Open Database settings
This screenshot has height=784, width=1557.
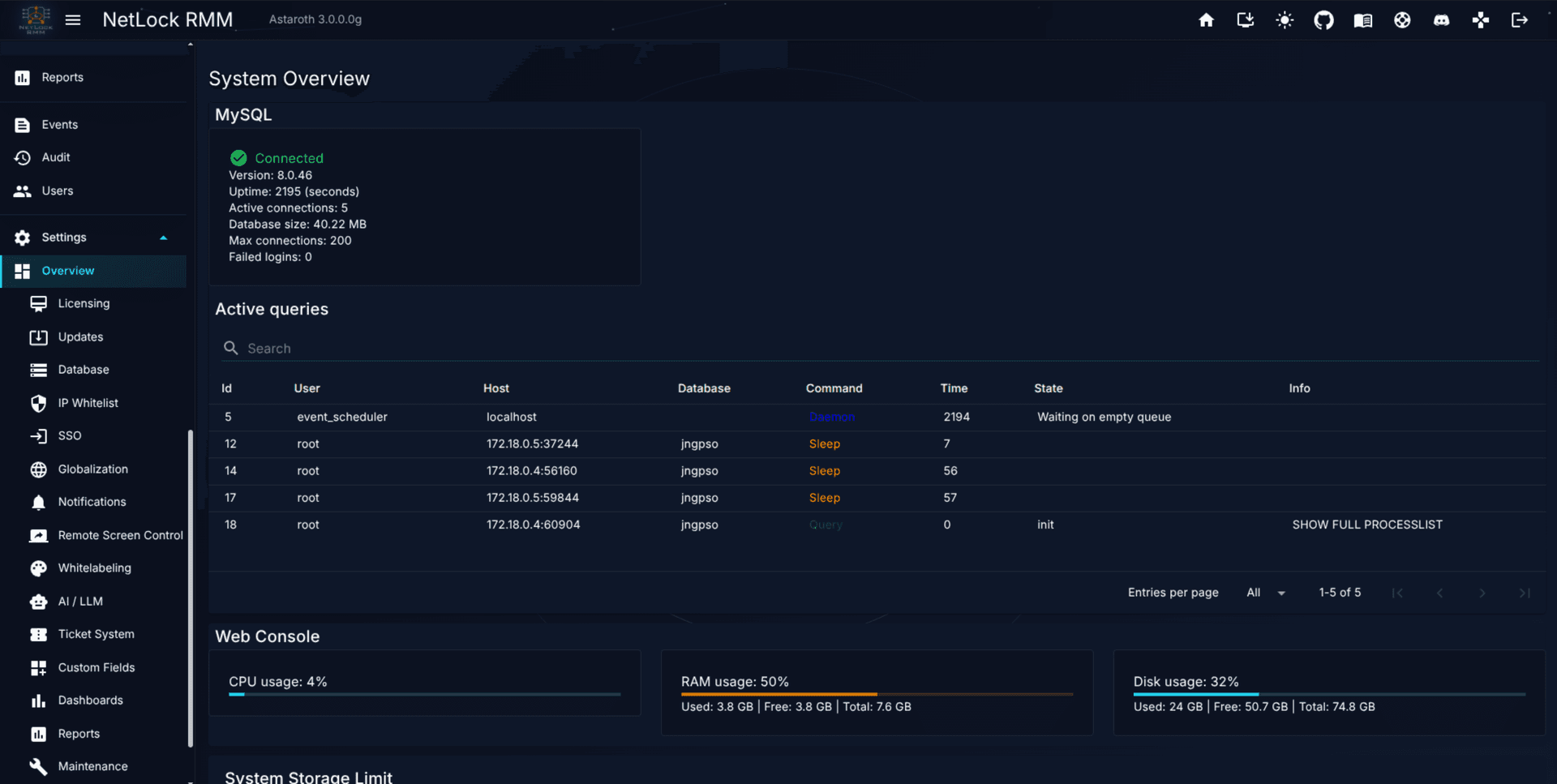point(93,370)
